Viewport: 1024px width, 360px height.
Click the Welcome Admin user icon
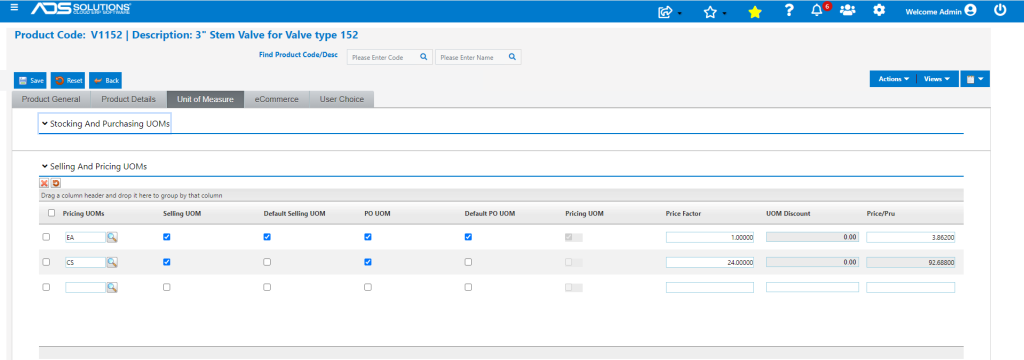970,10
